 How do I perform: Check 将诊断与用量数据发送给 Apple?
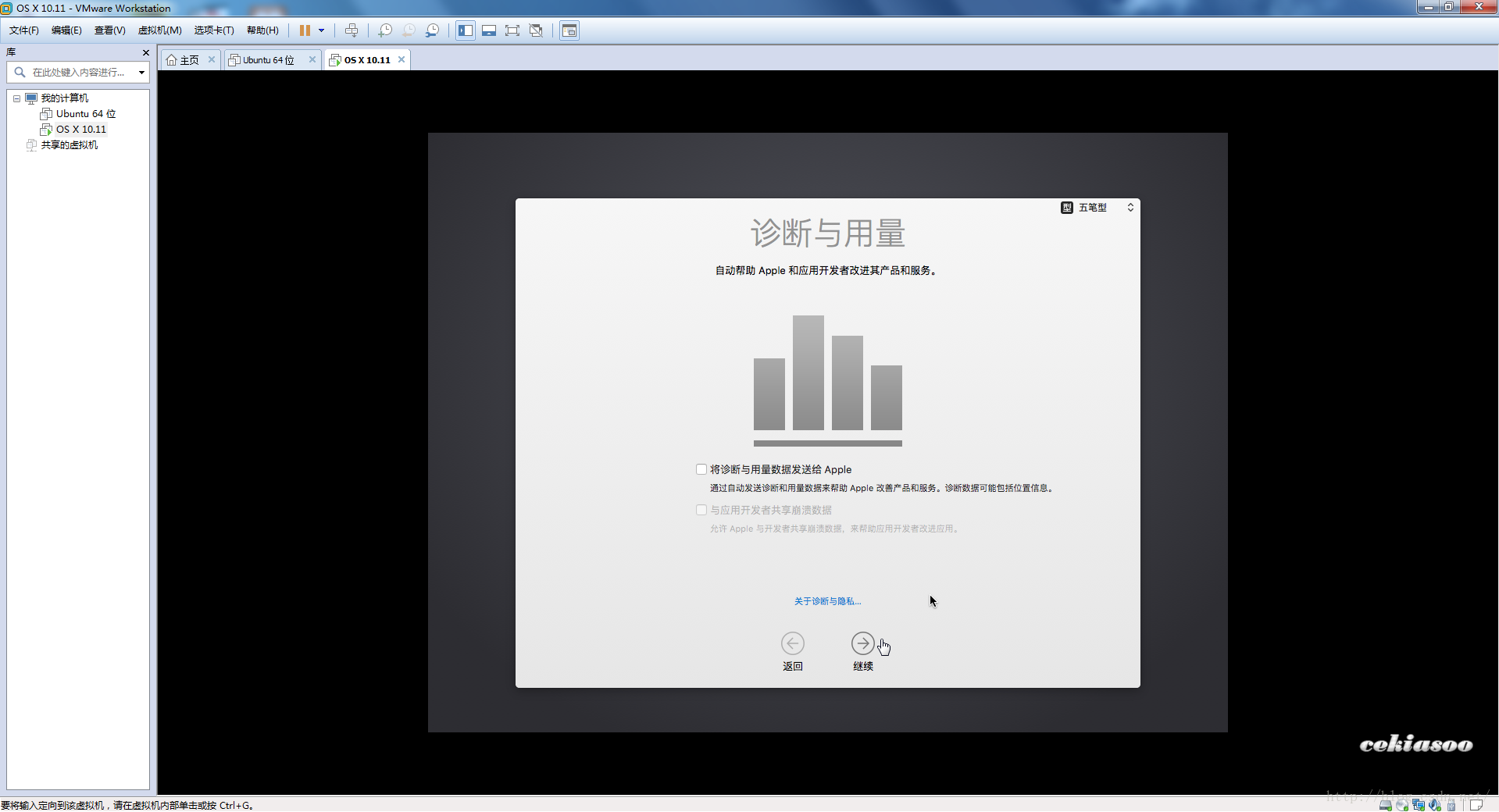pos(701,469)
